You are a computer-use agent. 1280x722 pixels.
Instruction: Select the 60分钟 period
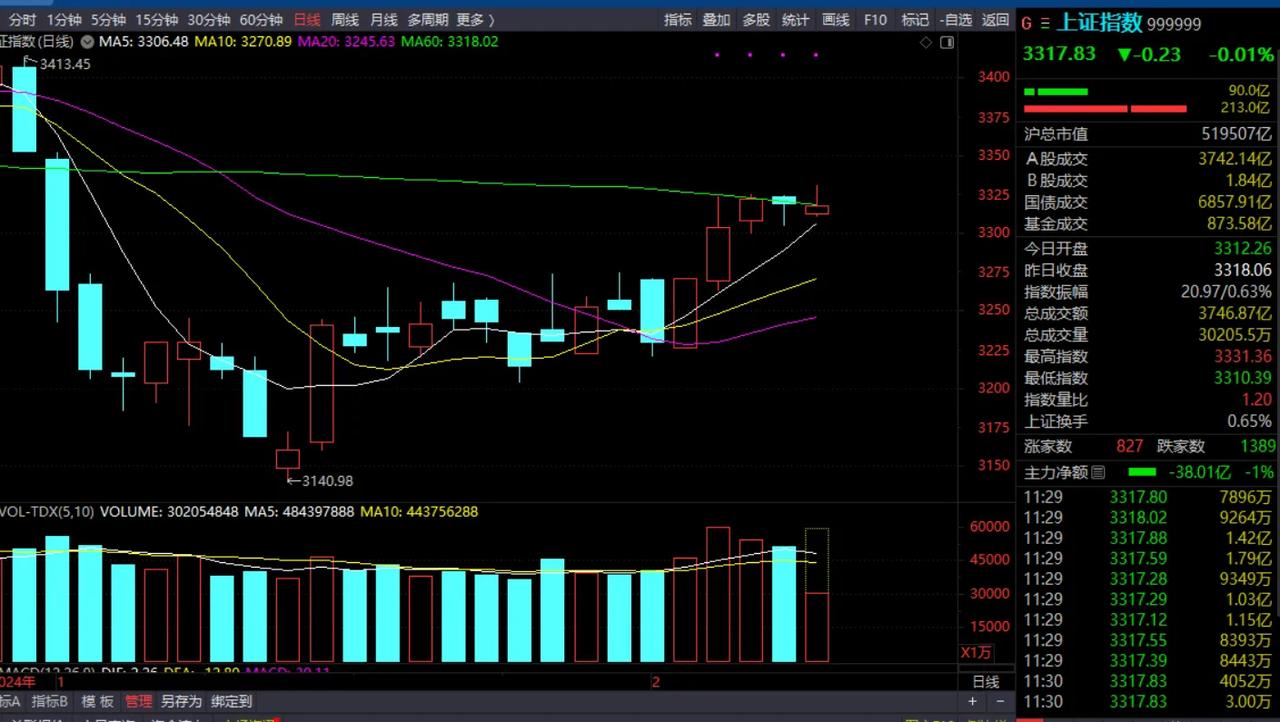pos(261,20)
